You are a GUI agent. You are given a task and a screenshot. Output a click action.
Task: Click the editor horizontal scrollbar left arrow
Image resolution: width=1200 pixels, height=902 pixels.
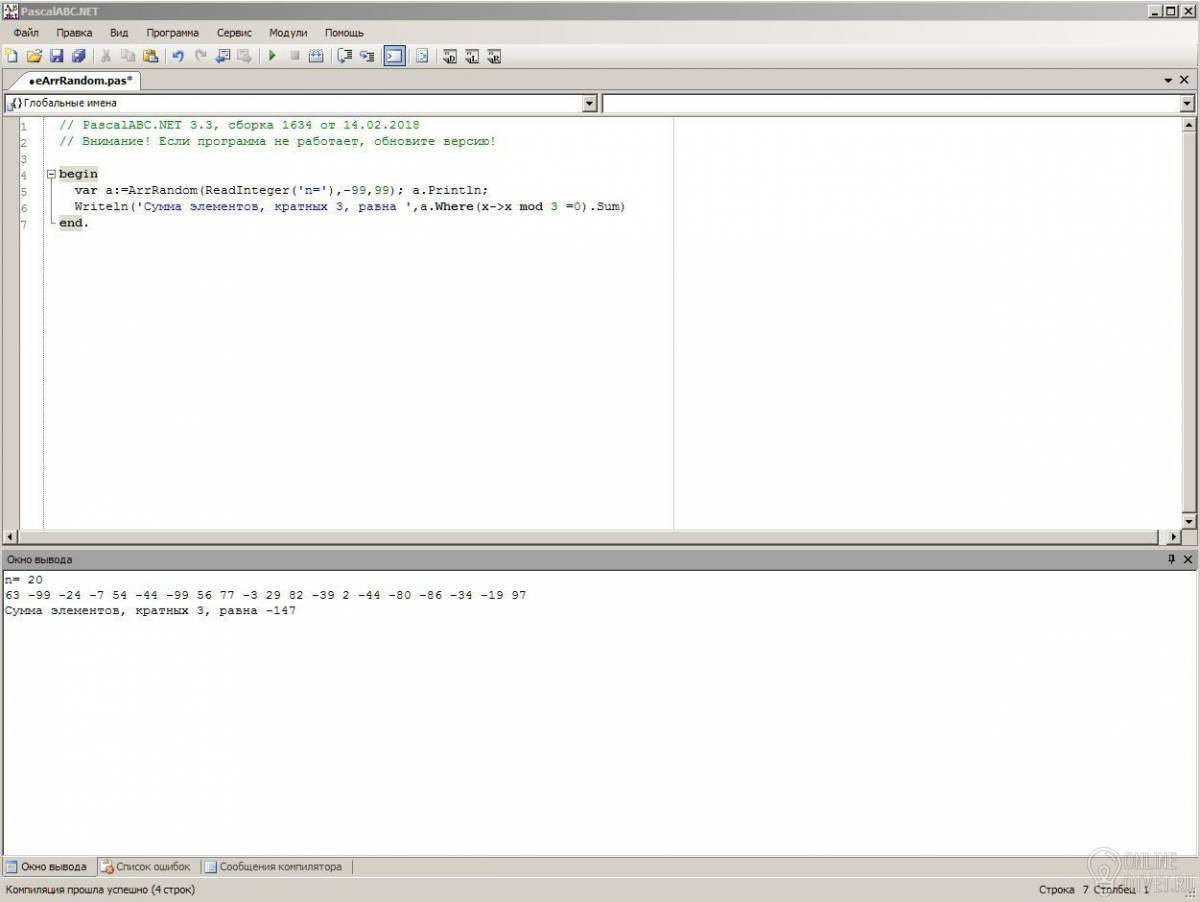[x=10, y=537]
